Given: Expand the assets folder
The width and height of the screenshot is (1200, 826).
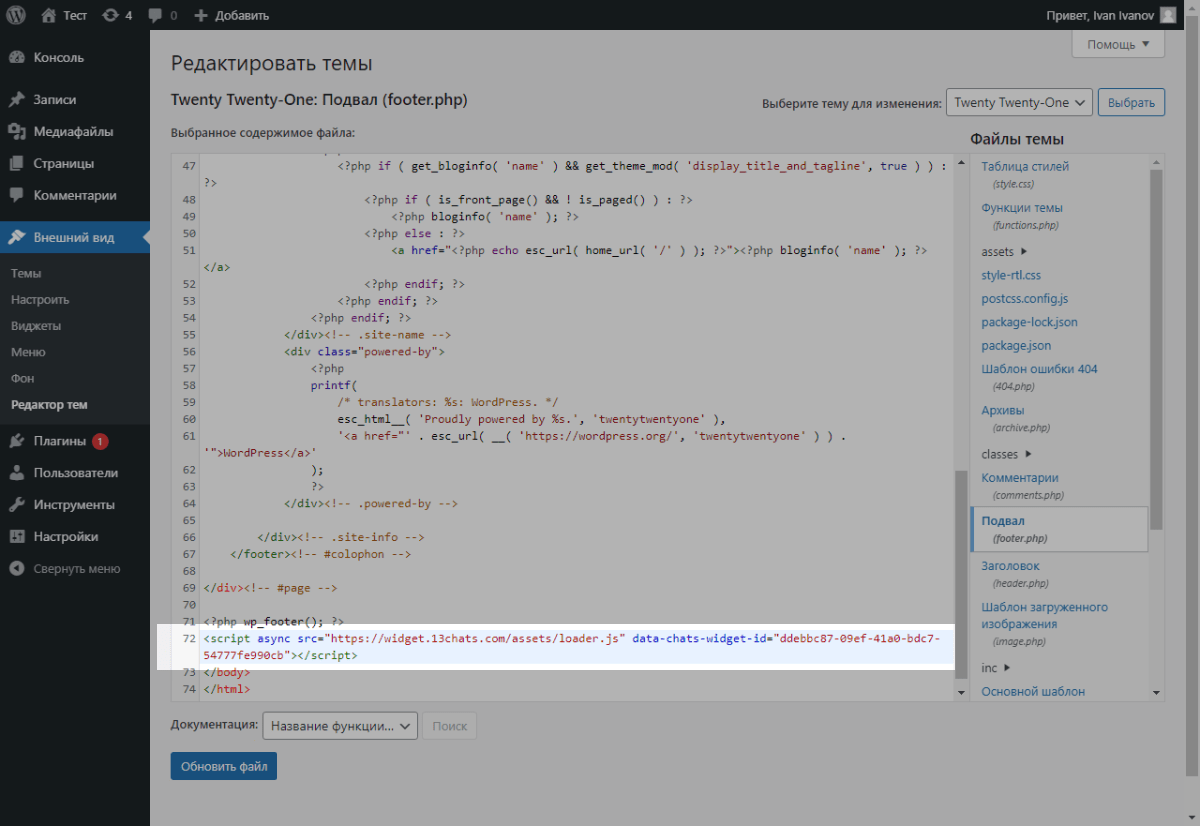Looking at the screenshot, I should [1005, 251].
